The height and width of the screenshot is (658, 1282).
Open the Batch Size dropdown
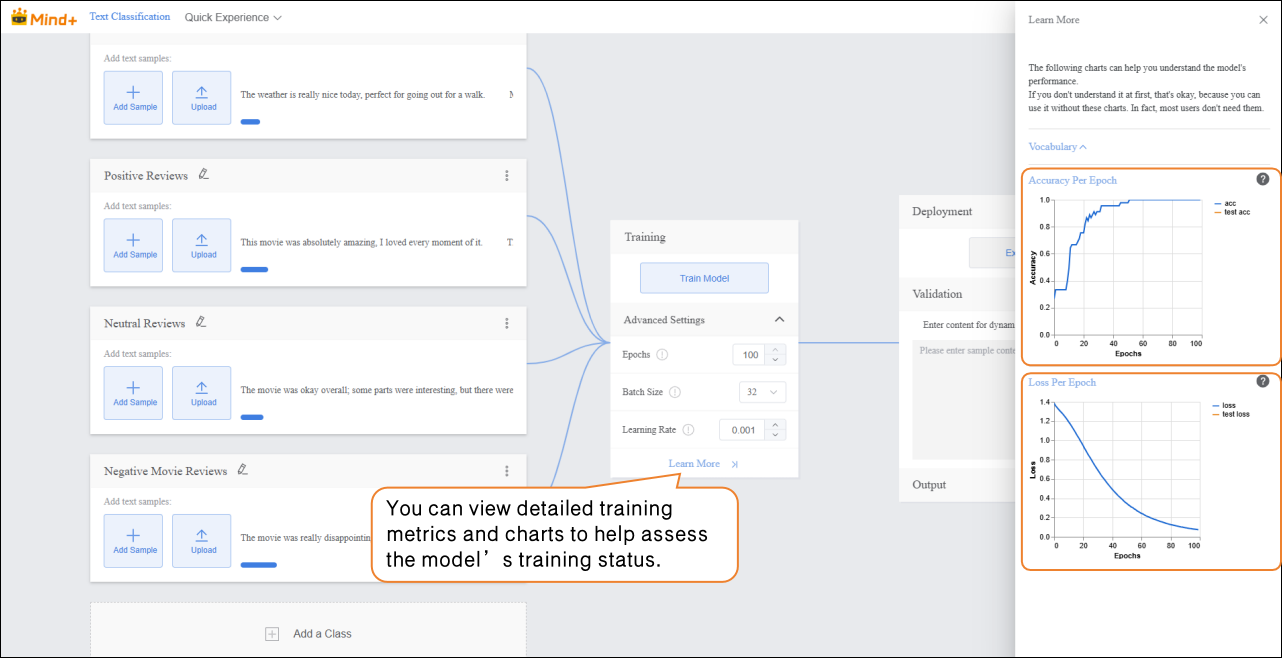coord(762,393)
